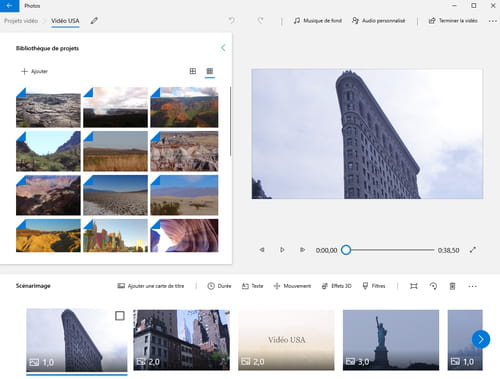
Task: Step forward one frame
Action: click(302, 250)
